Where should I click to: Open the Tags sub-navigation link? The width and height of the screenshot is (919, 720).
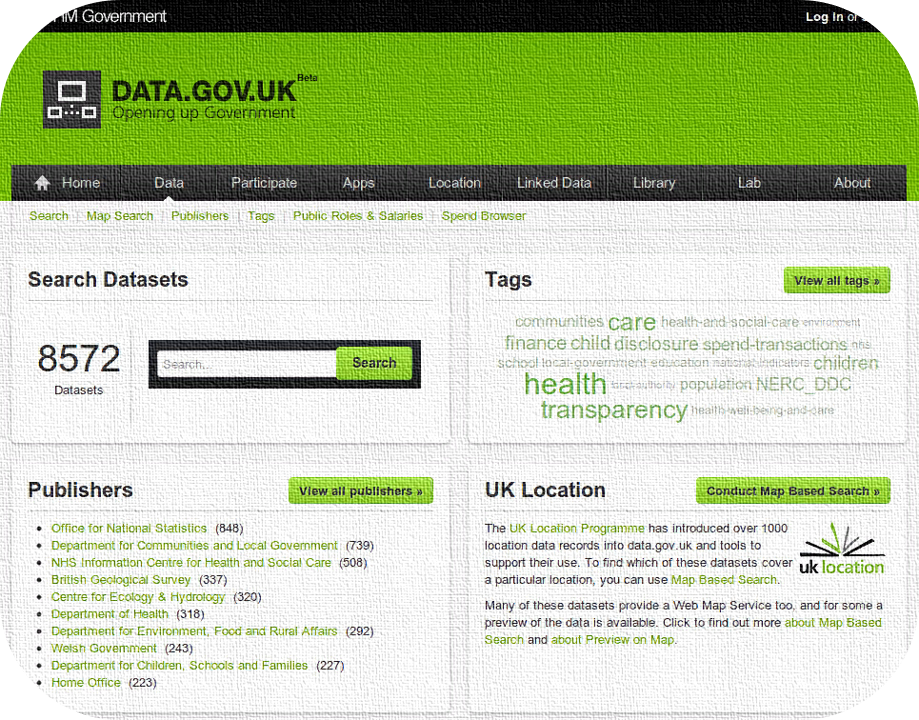tap(261, 216)
